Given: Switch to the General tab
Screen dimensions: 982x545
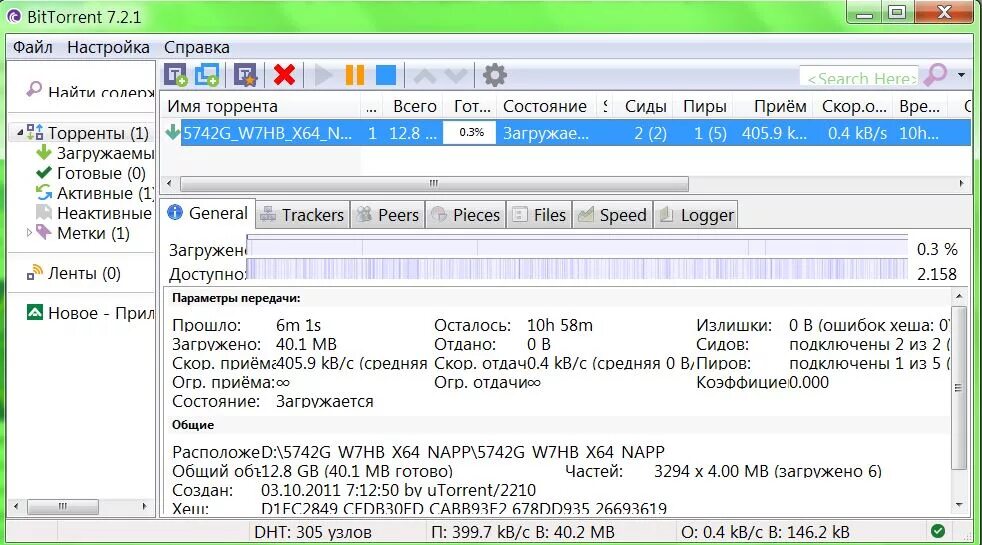Looking at the screenshot, I should click(207, 214).
